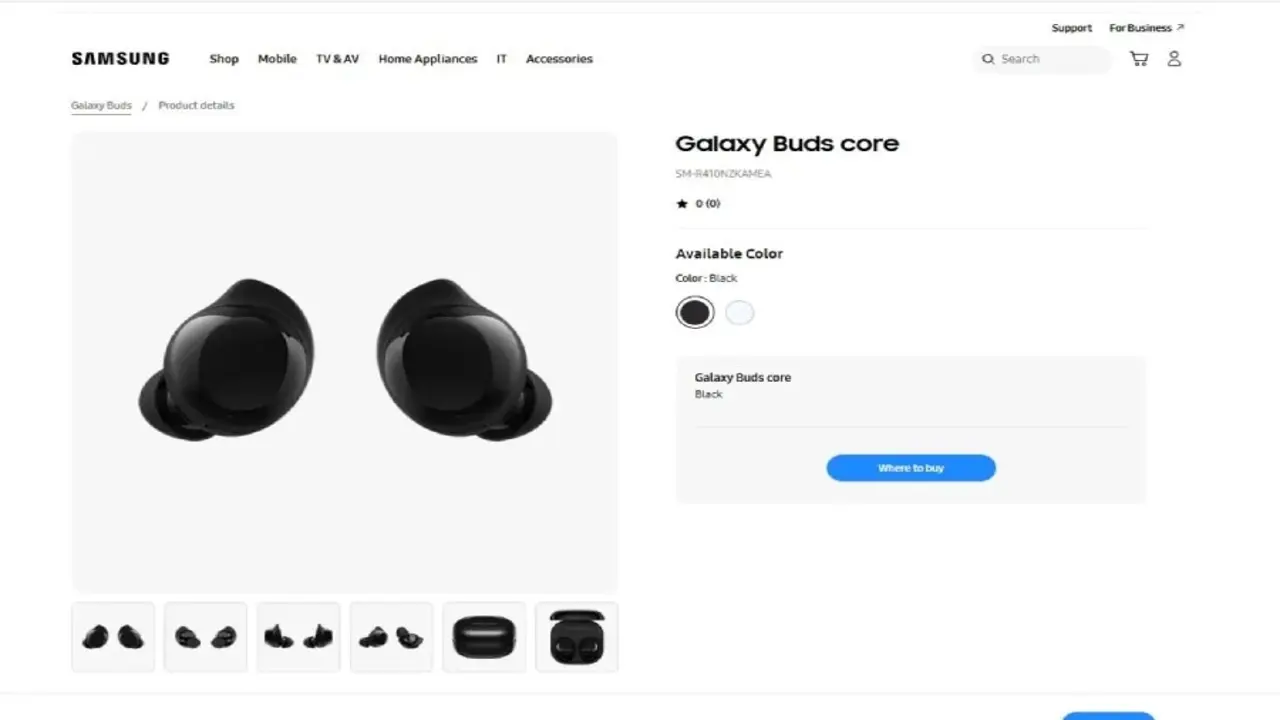Open the Accessories menu

(559, 59)
